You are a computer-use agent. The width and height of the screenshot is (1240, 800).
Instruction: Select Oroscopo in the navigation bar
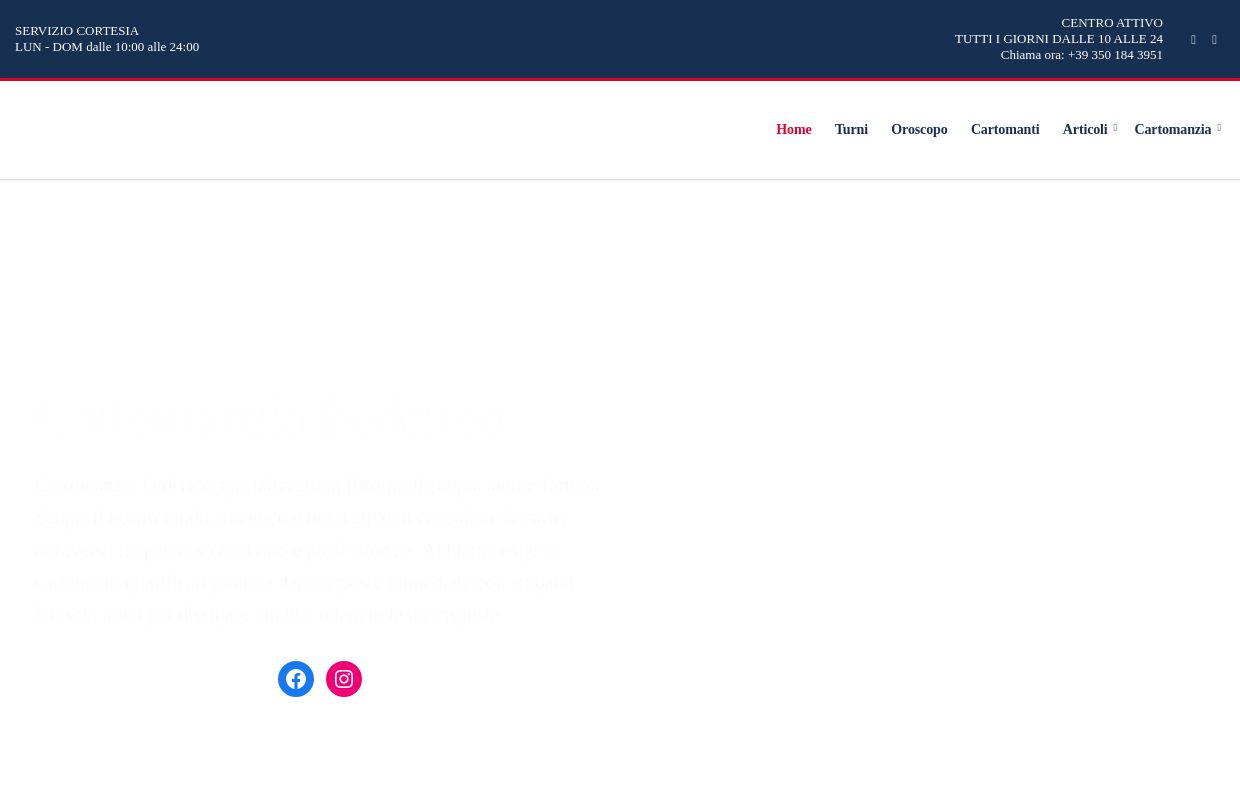click(x=919, y=130)
